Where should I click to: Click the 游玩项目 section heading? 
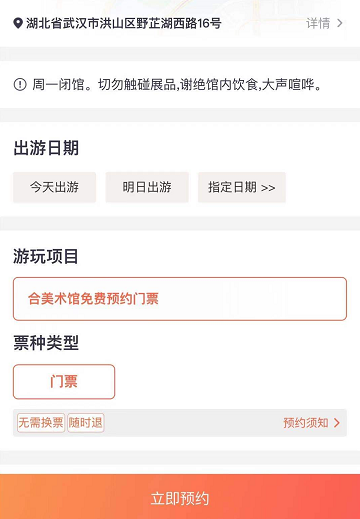(x=46, y=256)
